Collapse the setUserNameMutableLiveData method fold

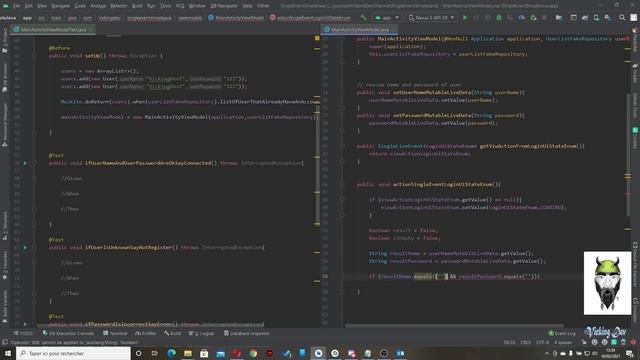click(x=342, y=92)
